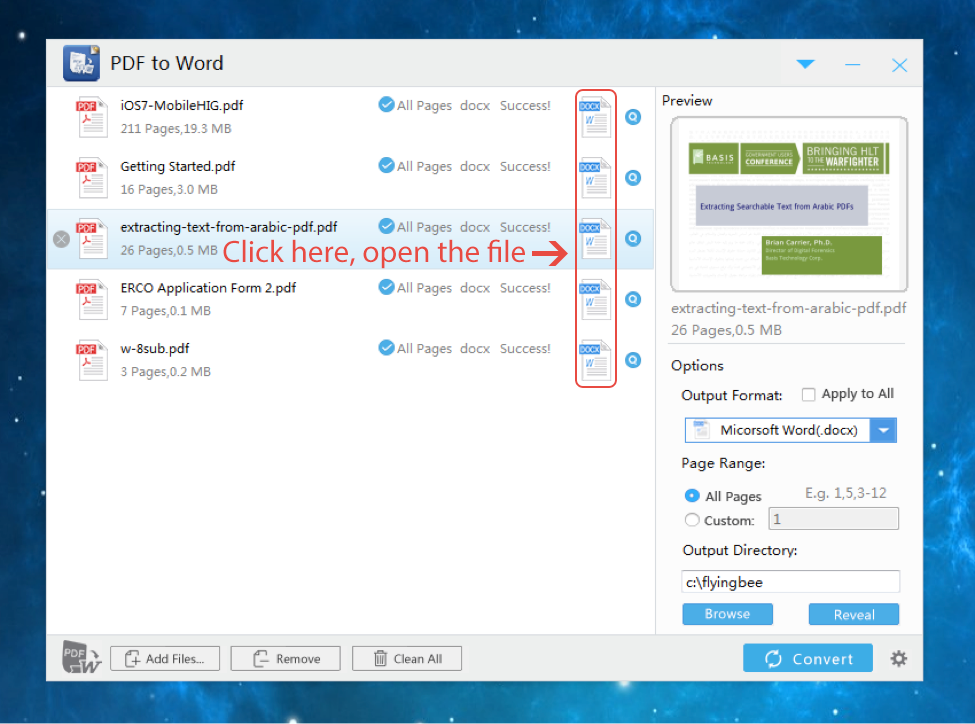Enable the Apply to All checkbox
The image size is (975, 724).
click(808, 395)
